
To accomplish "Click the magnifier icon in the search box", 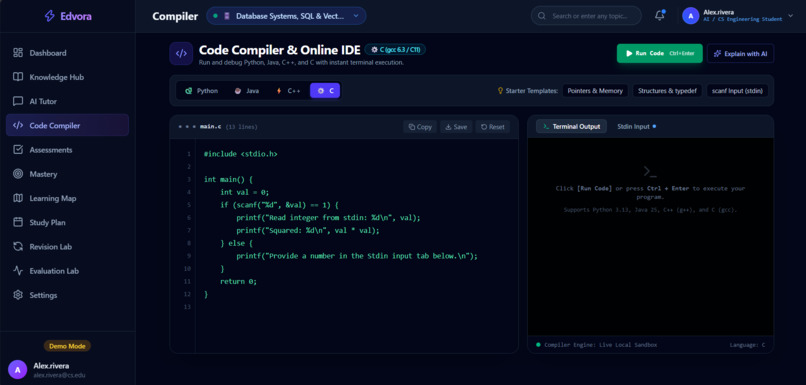I will (x=541, y=16).
